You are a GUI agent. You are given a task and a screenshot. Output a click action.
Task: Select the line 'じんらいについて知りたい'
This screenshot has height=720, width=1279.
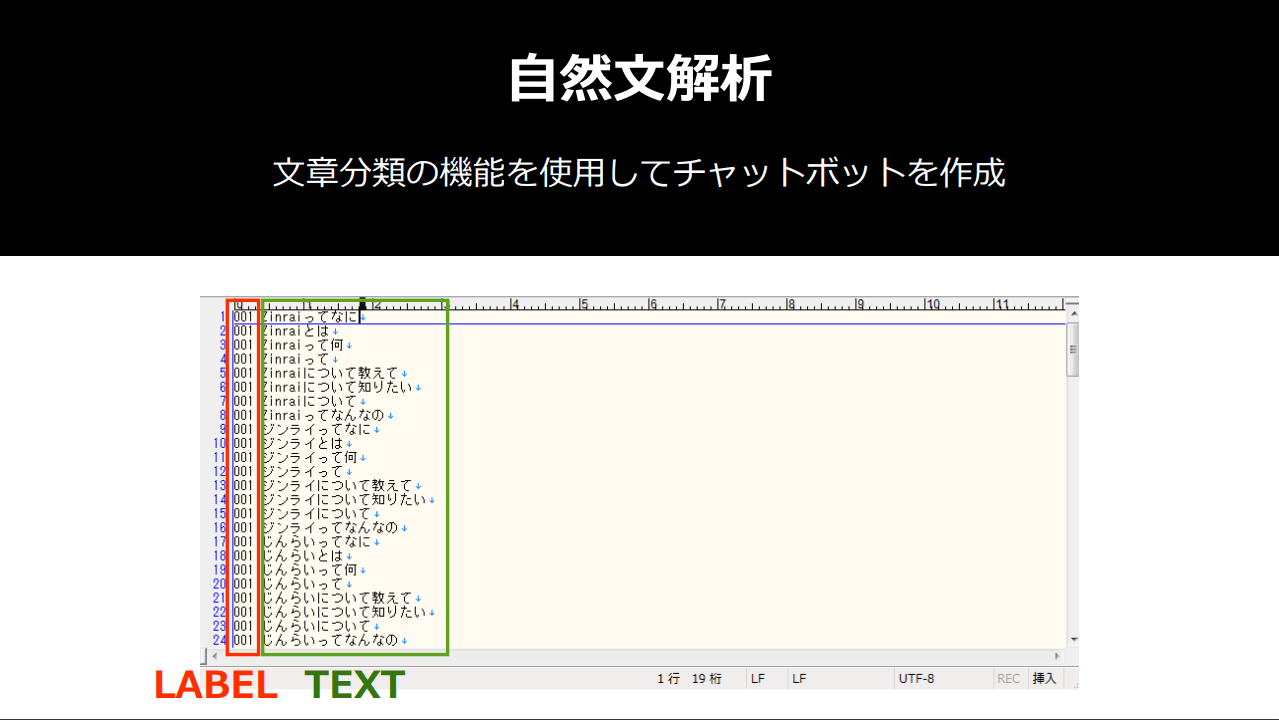pos(344,611)
